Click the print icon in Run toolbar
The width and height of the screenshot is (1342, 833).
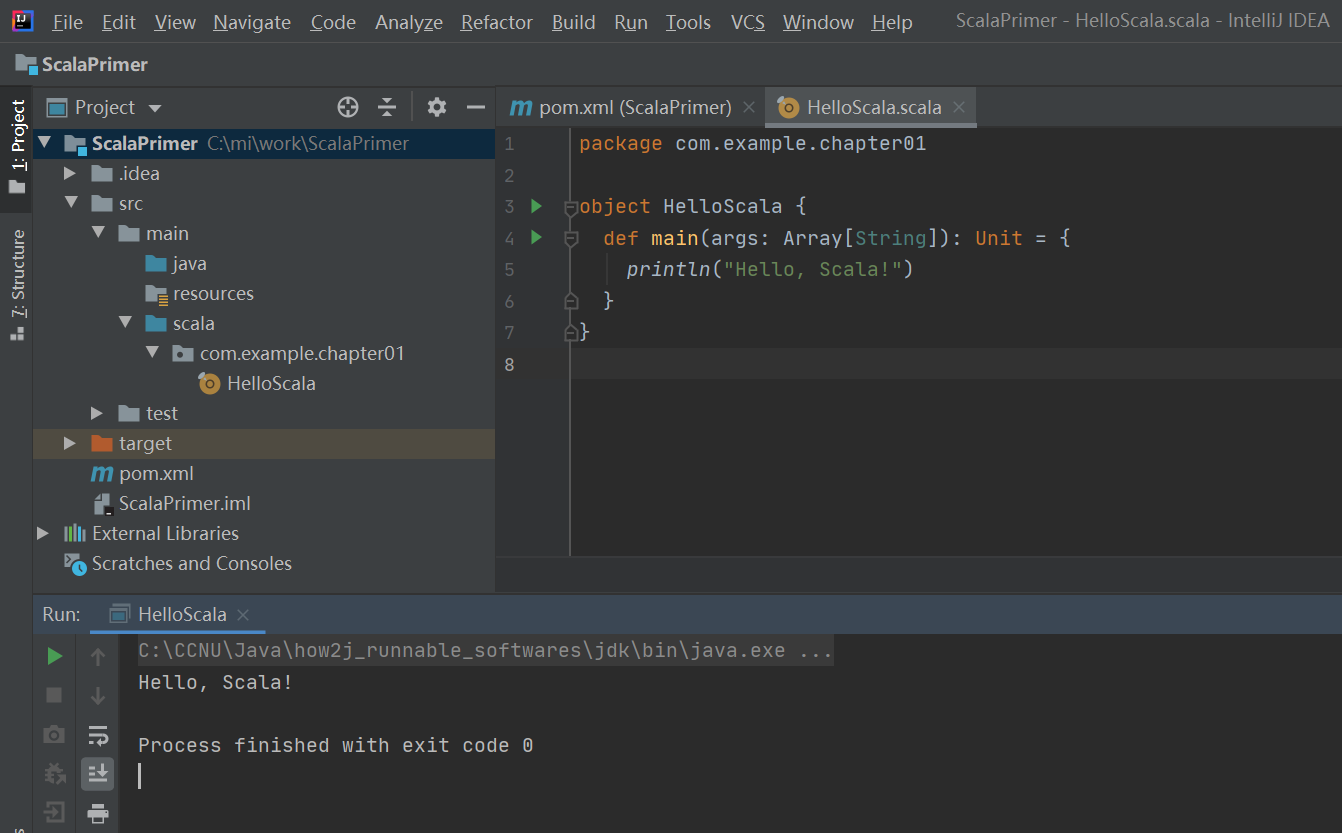(98, 813)
